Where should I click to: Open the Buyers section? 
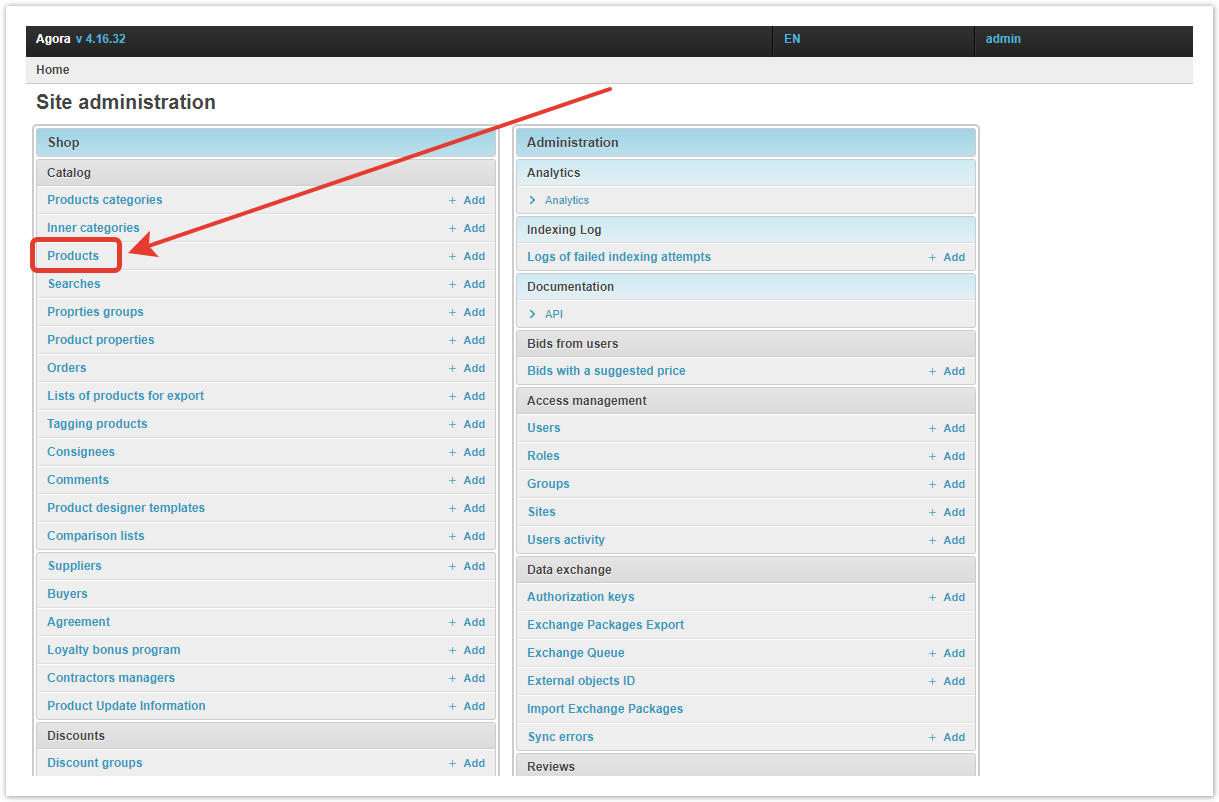click(67, 594)
